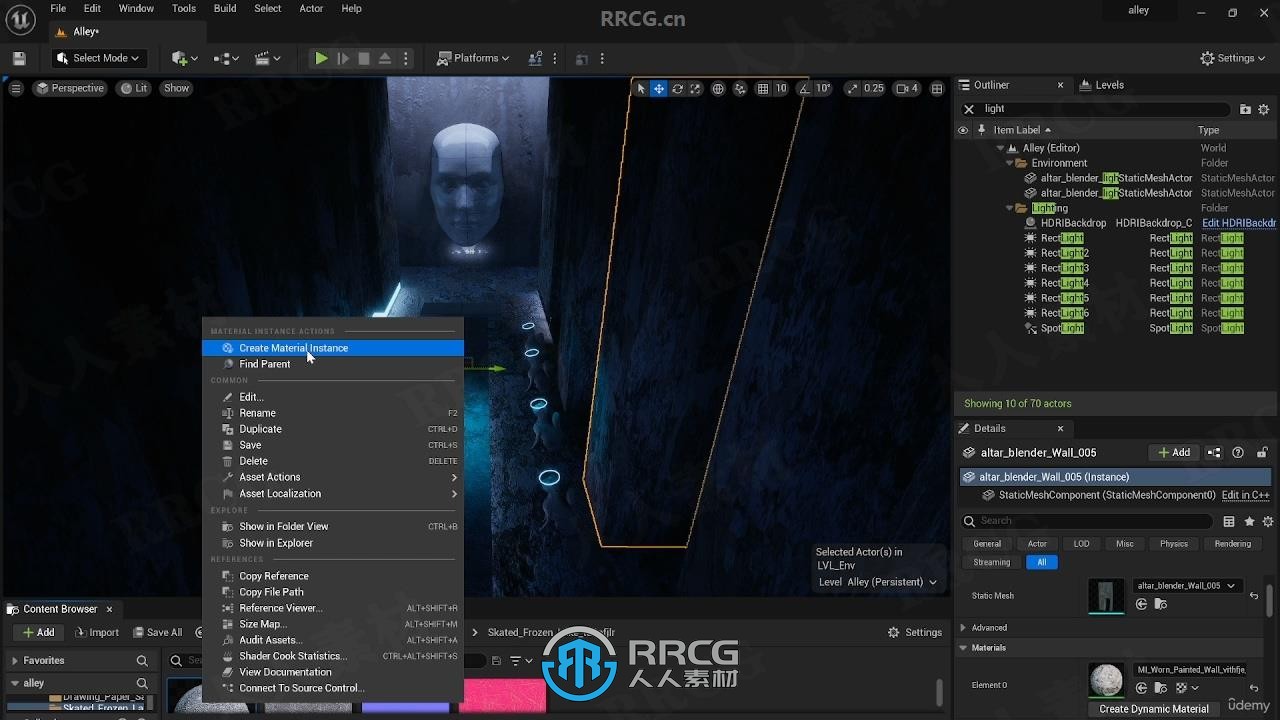Screen dimensions: 1280x720
Task: Clear the Outliner search text with X
Action: pos(968,109)
